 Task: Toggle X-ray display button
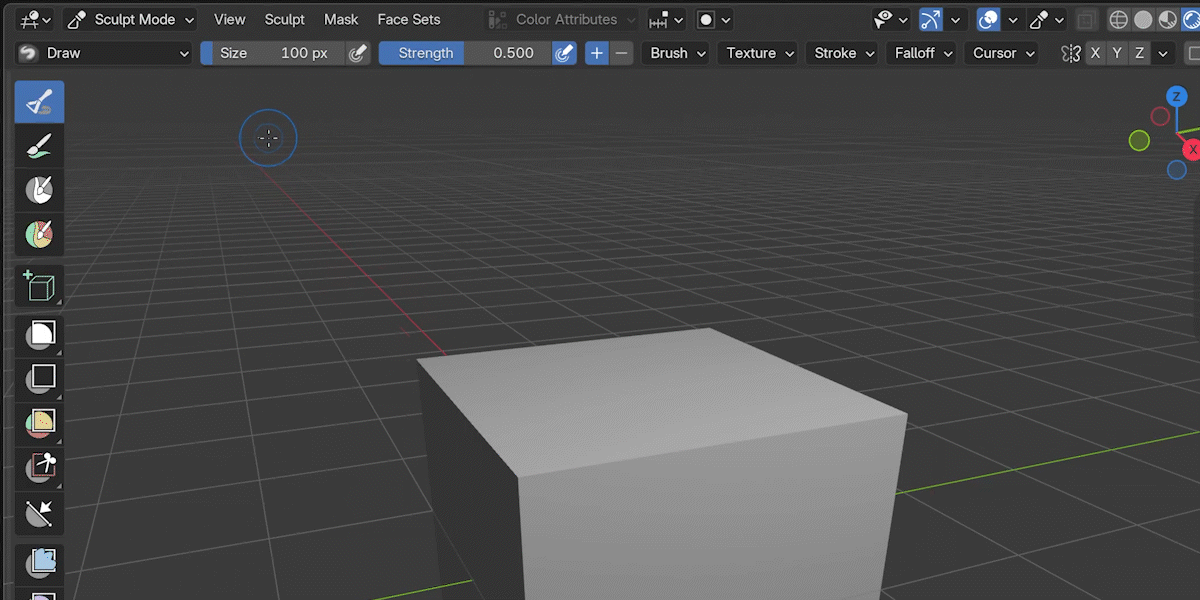coord(1086,19)
